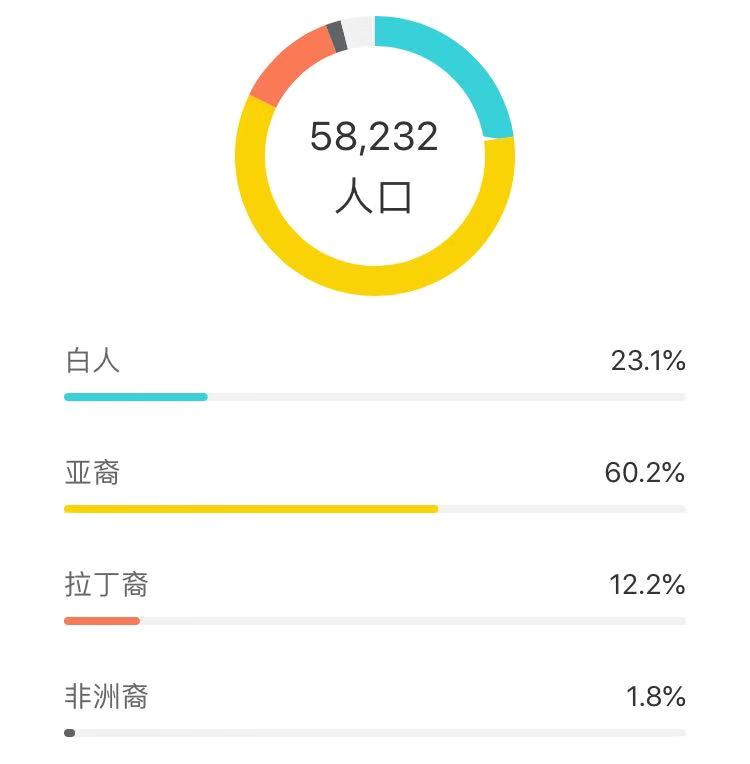
Task: Click the 23.1% percentage value
Action: point(648,361)
